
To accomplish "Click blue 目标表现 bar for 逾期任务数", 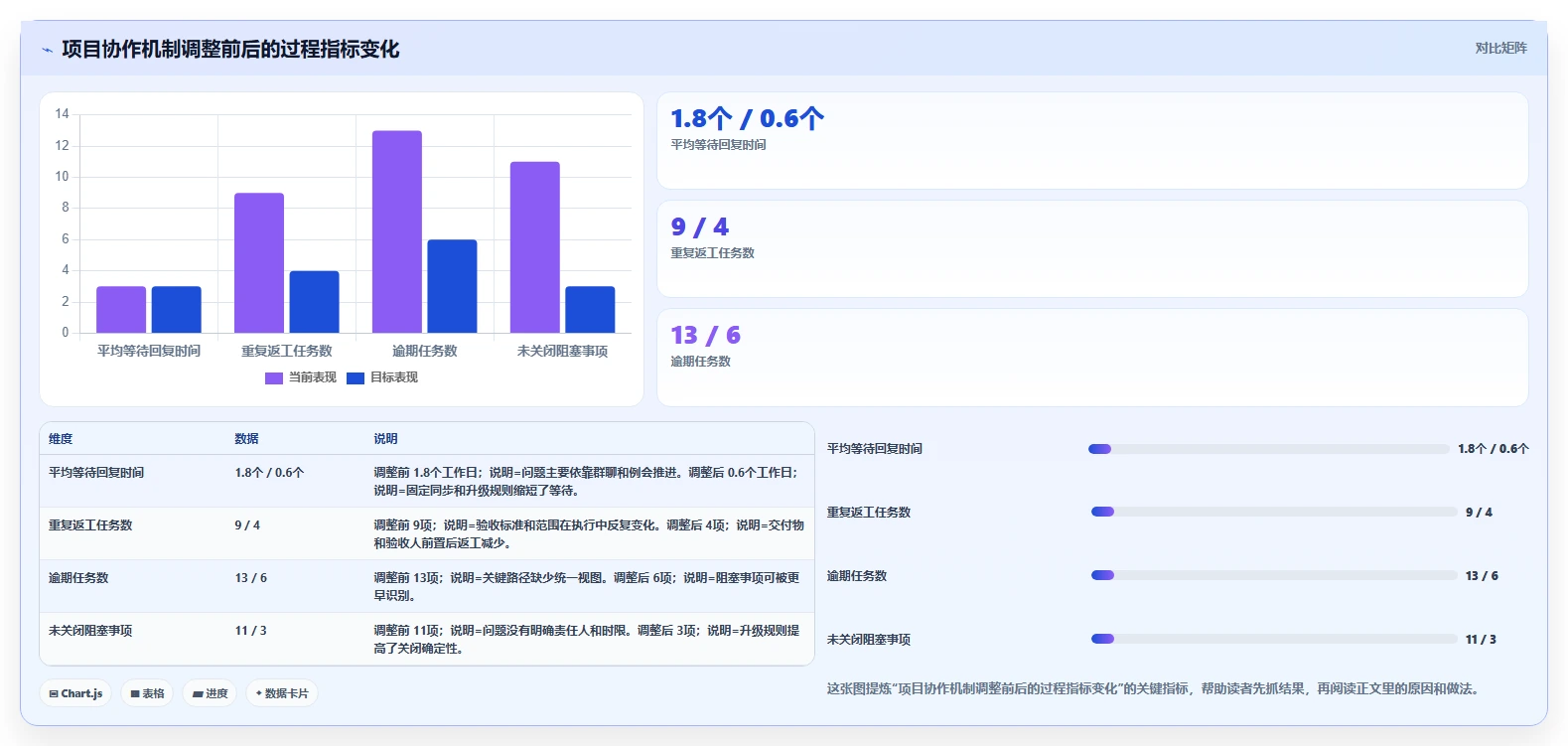I will 452,286.
